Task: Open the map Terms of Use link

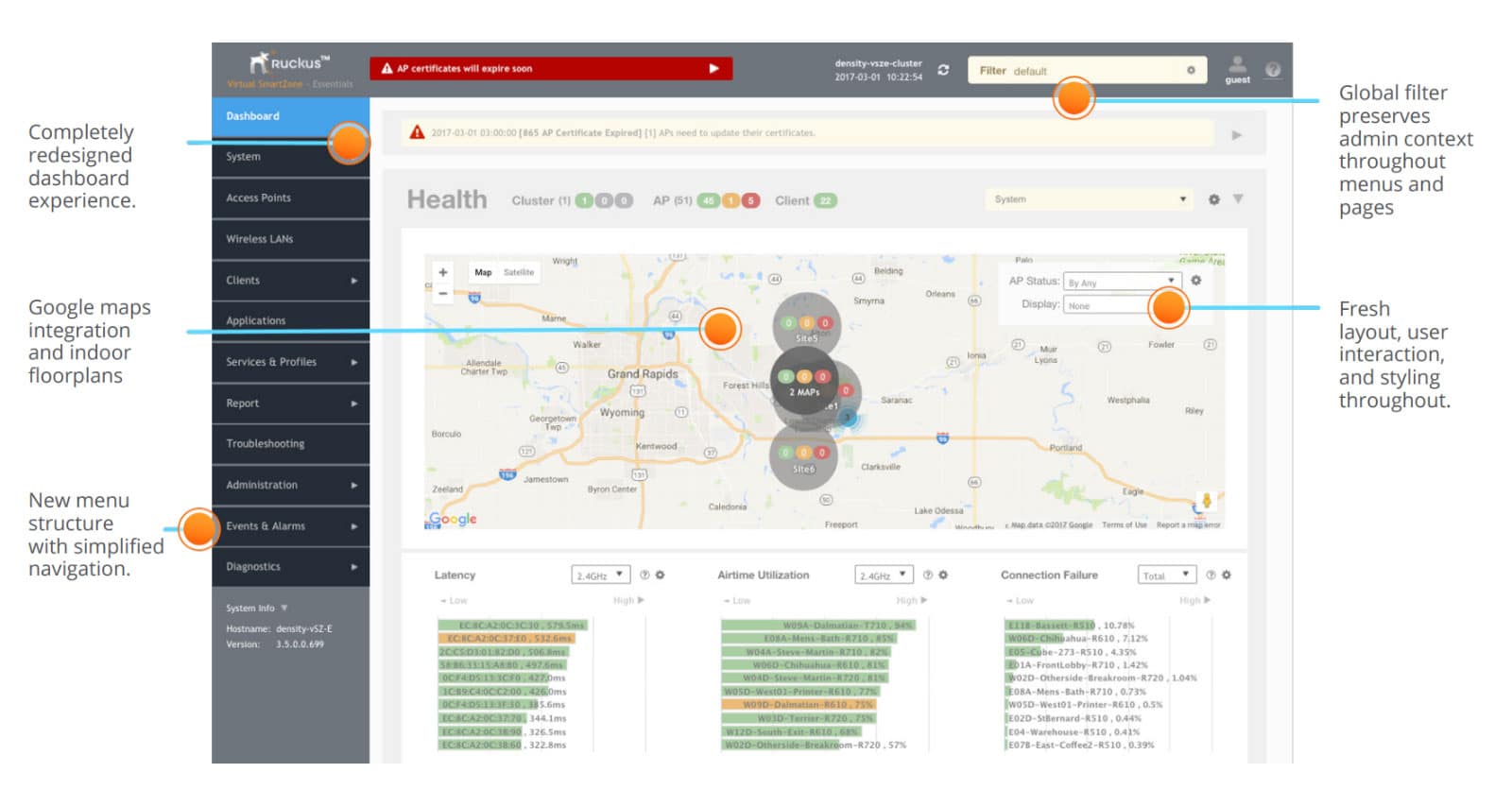Action: click(x=1124, y=524)
